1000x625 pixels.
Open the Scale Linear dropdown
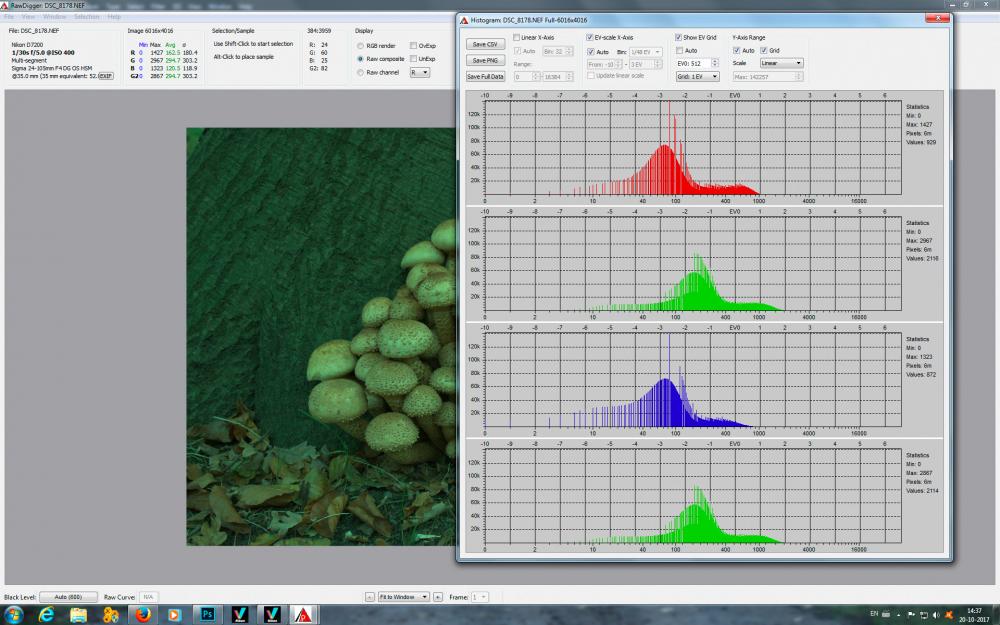coord(781,63)
